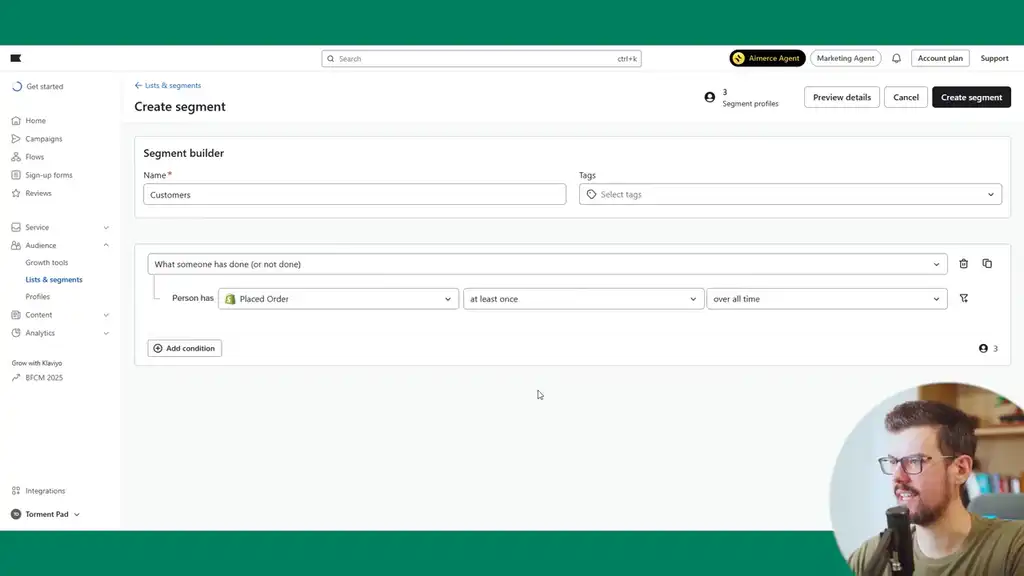Viewport: 1024px width, 576px height.
Task: Select the Reviews star icon
Action: pyautogui.click(x=15, y=193)
